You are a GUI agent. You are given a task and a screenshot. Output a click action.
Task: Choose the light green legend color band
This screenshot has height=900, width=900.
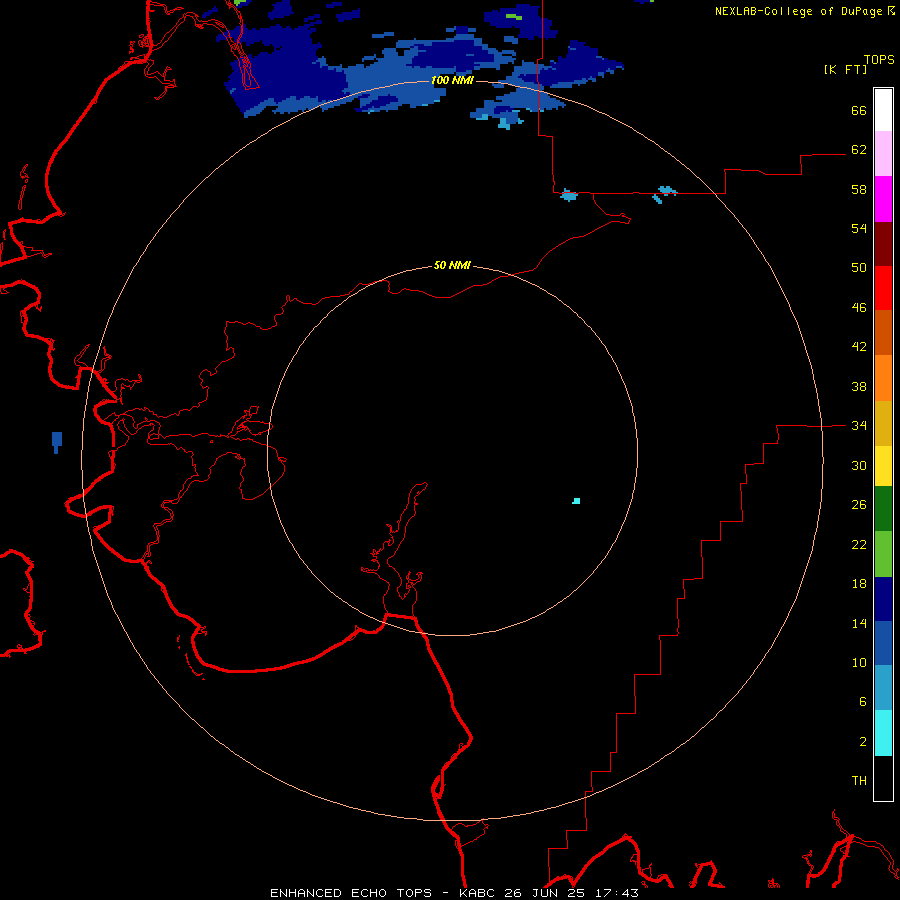tap(883, 554)
